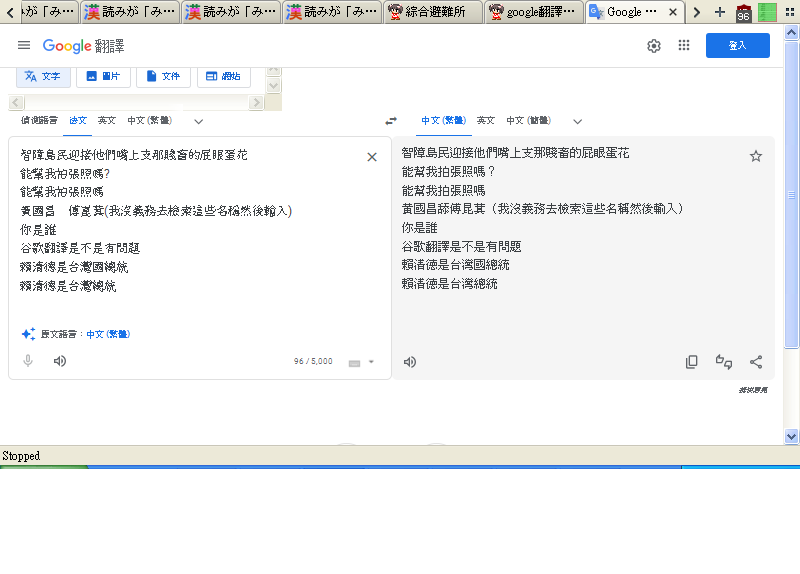The width and height of the screenshot is (800, 574).
Task: Select 中文 (簡體) as target language
Action: [529, 120]
